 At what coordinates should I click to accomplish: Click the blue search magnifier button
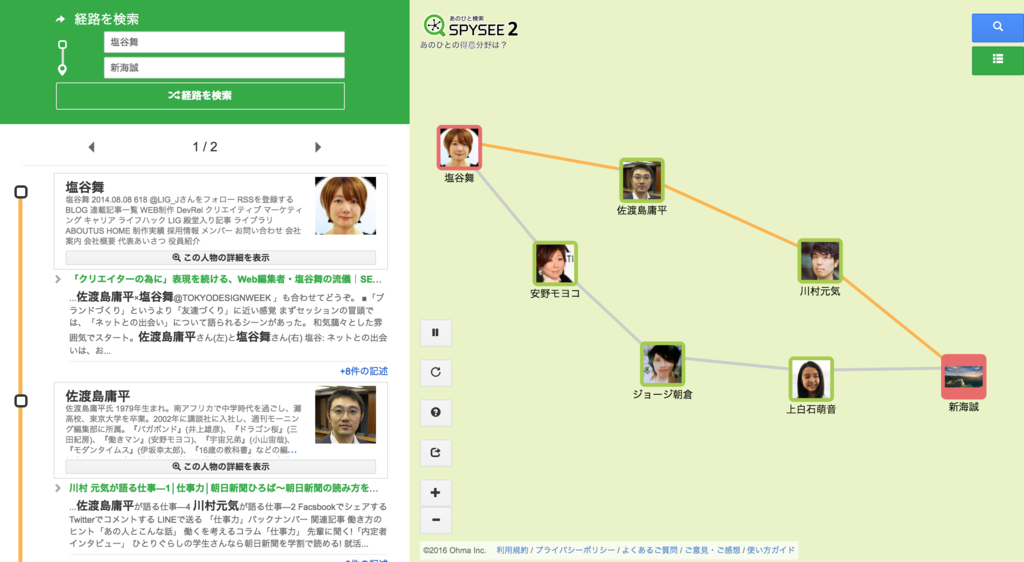click(997, 27)
